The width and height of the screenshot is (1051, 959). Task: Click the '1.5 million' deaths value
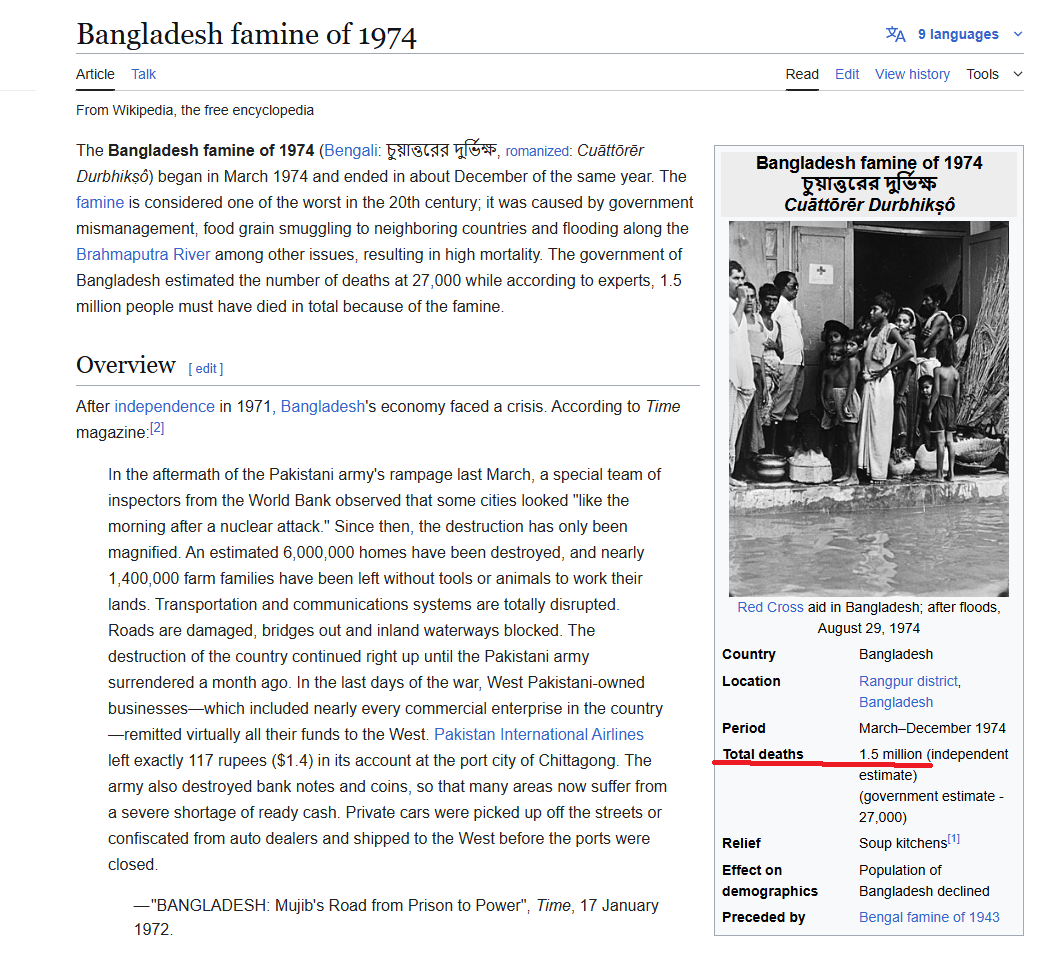890,755
